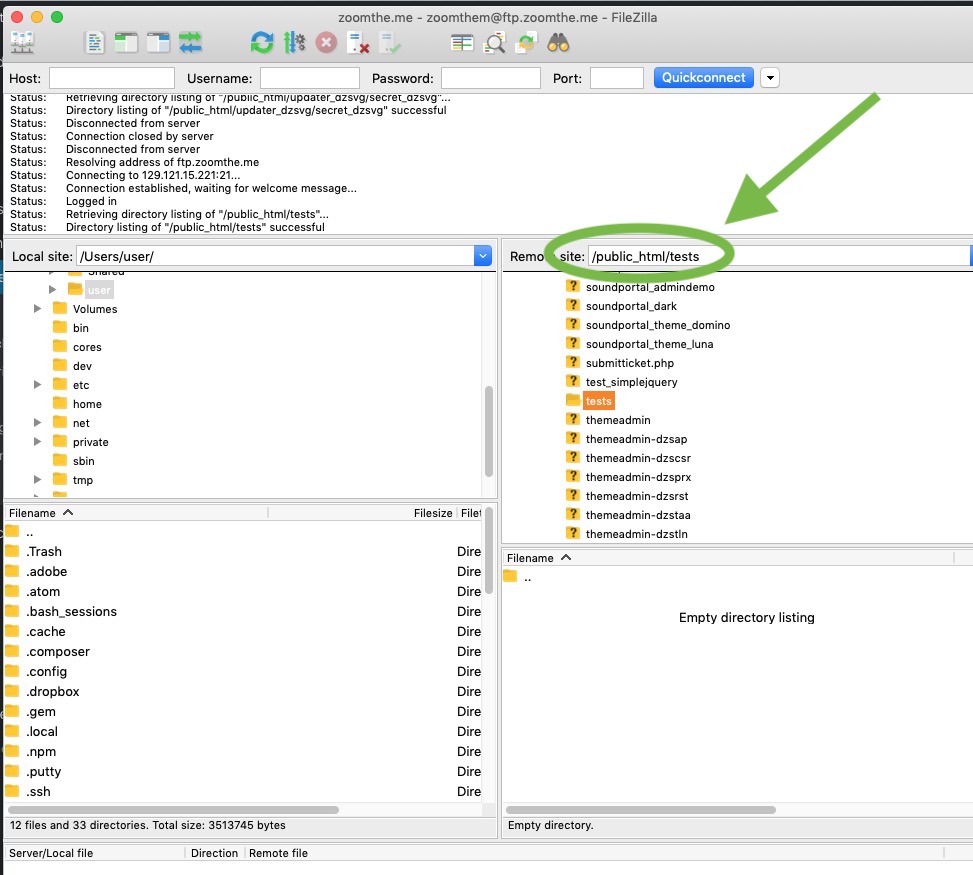Expand the Volumes folder
Screen dimensions: 973x875
(37, 308)
